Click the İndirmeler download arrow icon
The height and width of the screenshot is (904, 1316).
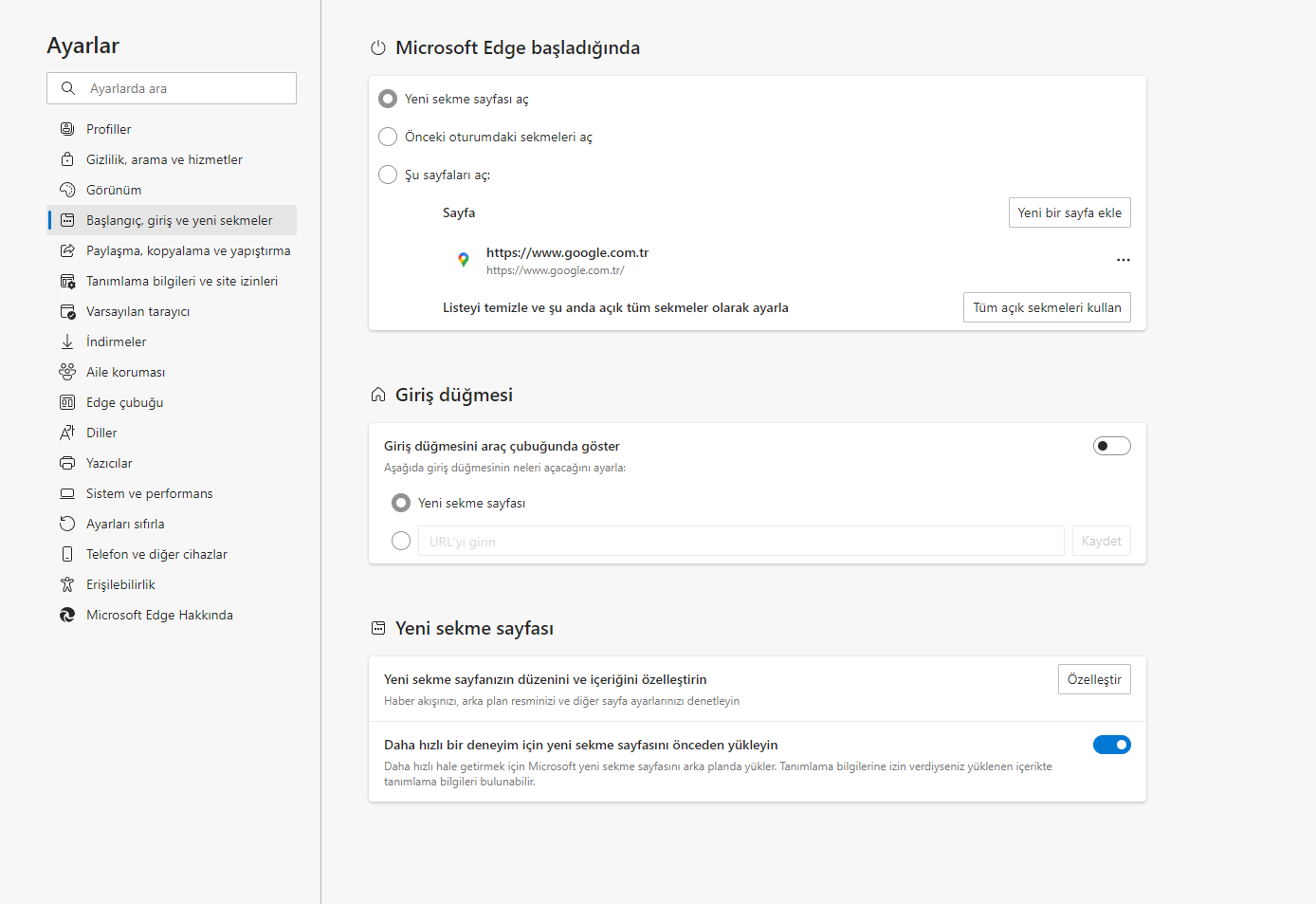point(67,341)
